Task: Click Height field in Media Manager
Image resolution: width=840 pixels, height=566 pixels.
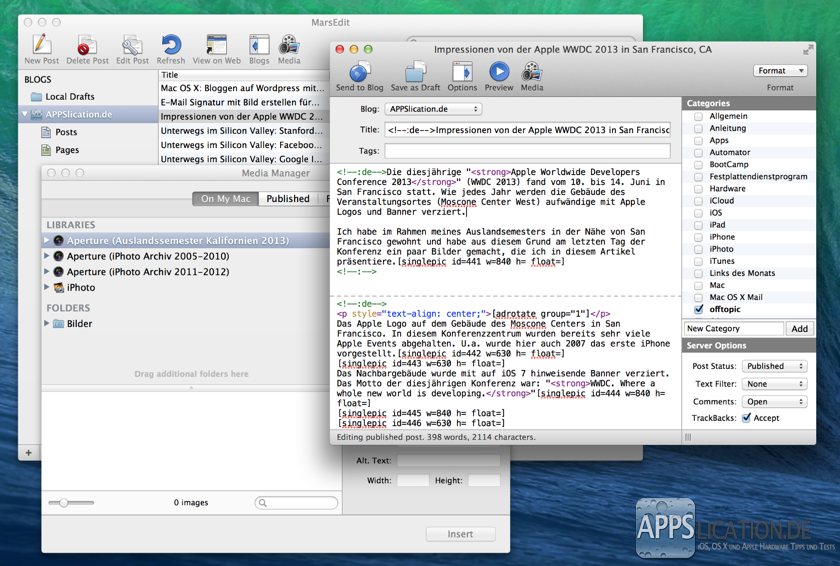Action: click(484, 480)
